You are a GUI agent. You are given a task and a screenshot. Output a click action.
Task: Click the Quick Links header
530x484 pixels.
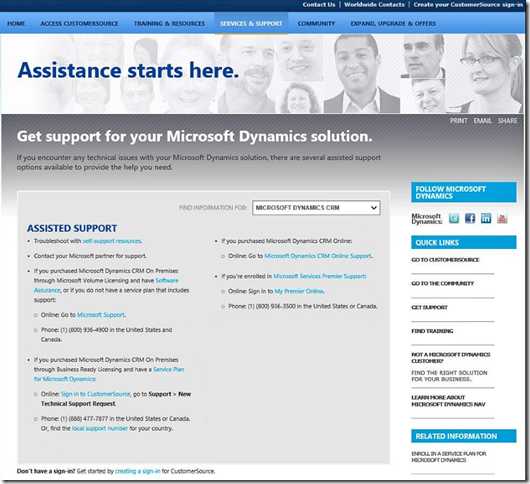click(x=464, y=243)
